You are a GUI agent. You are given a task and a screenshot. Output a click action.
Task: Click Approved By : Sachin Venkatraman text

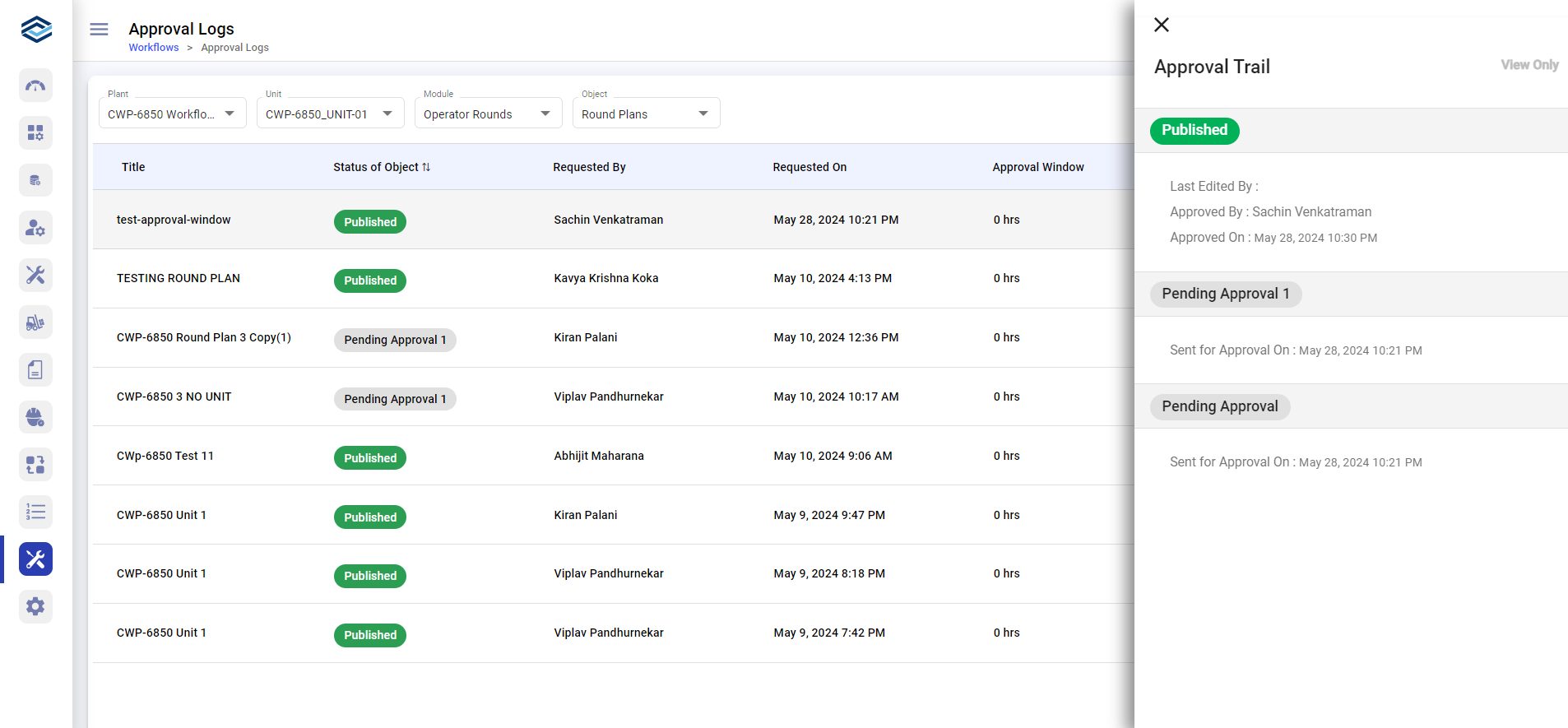tap(1270, 212)
